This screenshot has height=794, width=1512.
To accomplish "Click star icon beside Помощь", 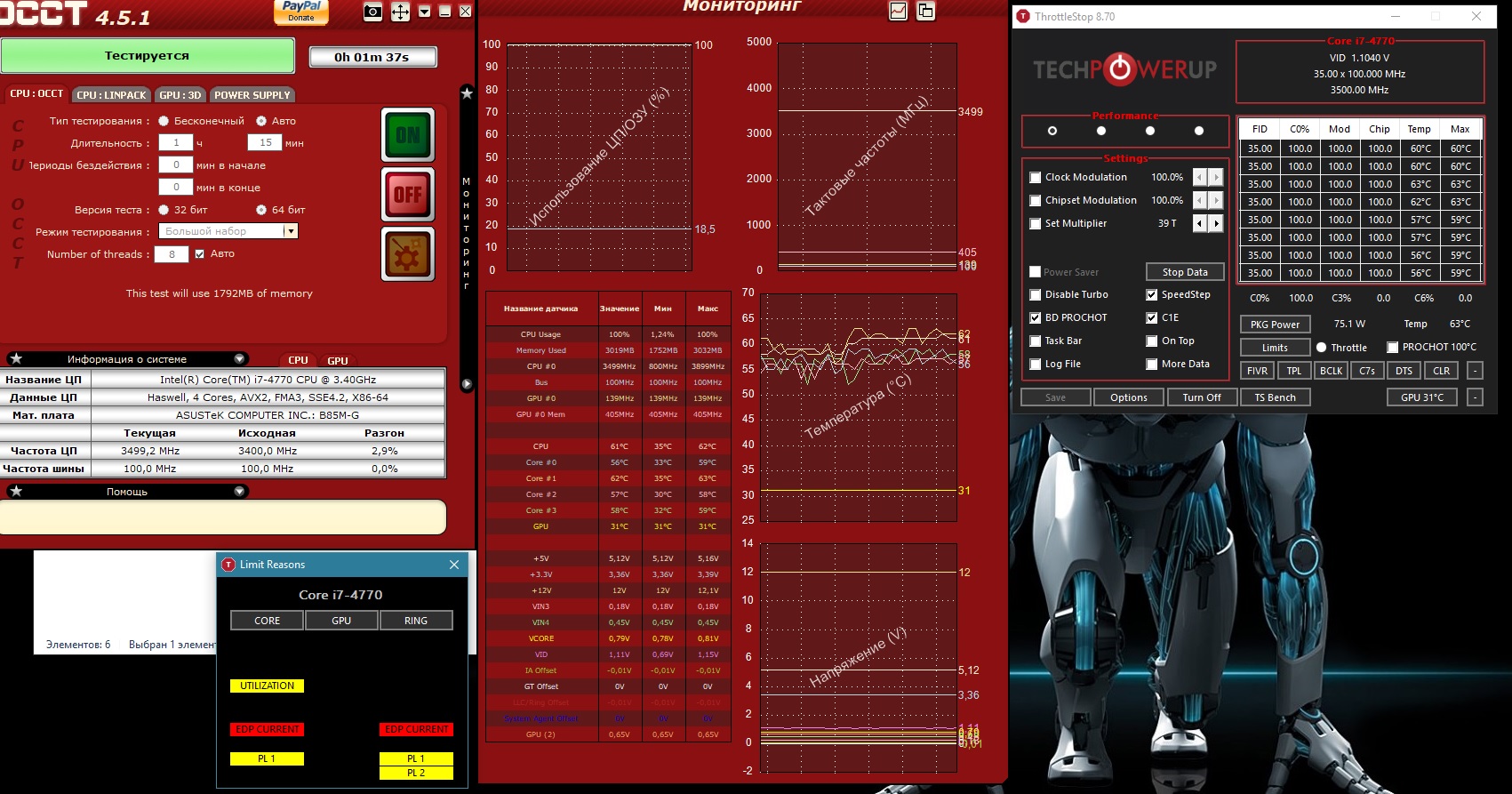I will 16,491.
